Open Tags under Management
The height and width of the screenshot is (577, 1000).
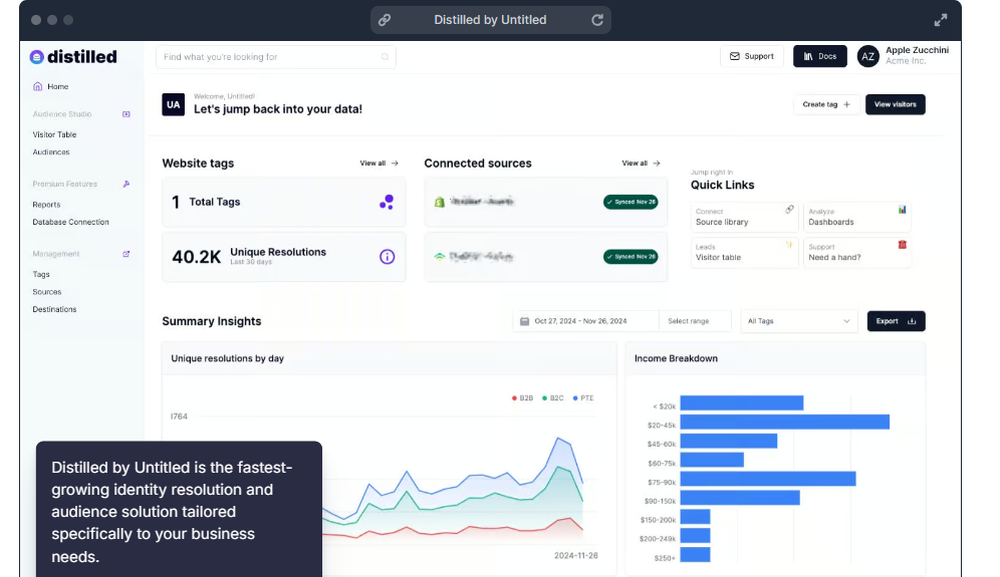click(41, 274)
